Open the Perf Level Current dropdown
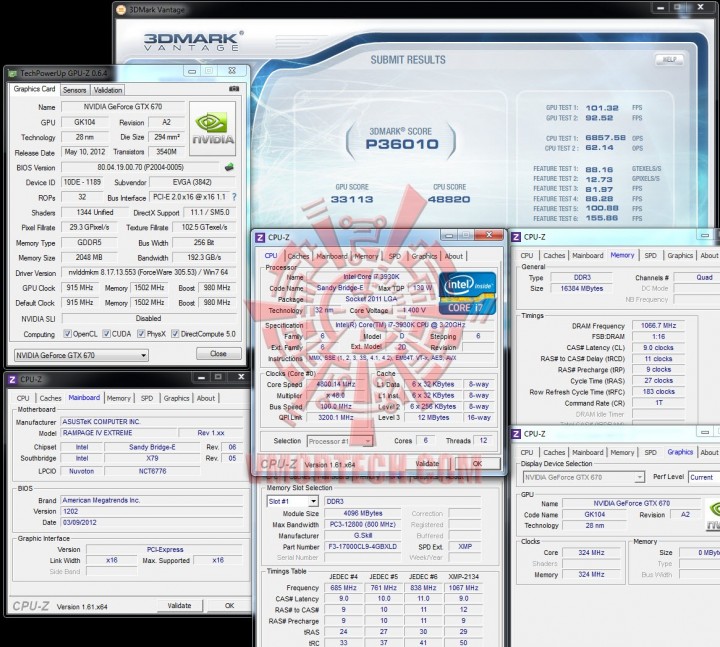 click(x=704, y=478)
